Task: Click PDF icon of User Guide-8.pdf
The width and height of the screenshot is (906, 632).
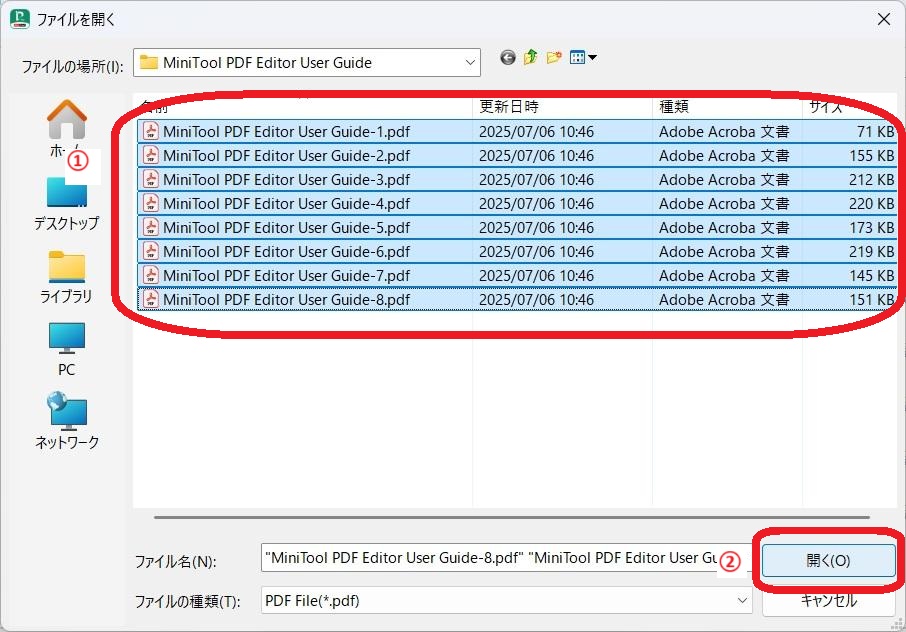Action: click(151, 299)
